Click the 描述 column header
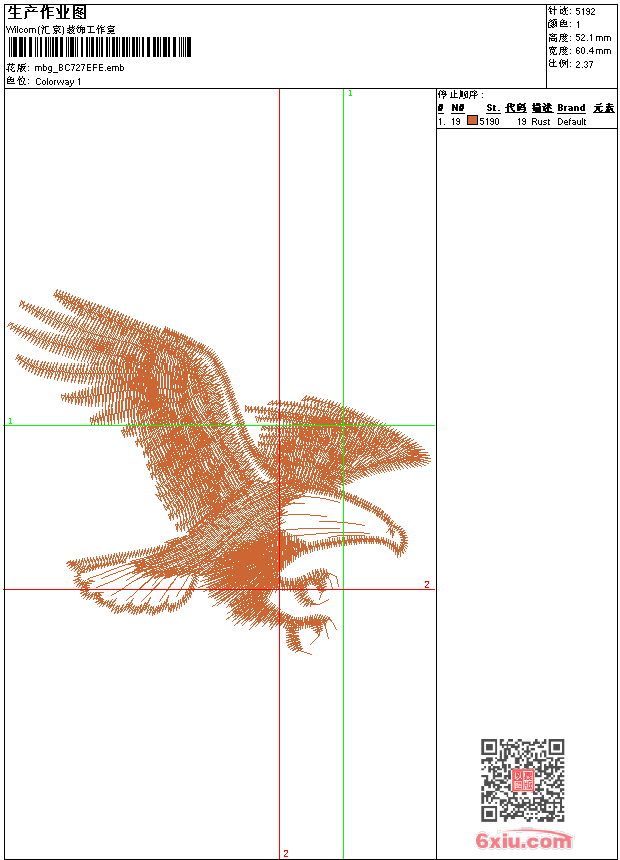 (542, 108)
